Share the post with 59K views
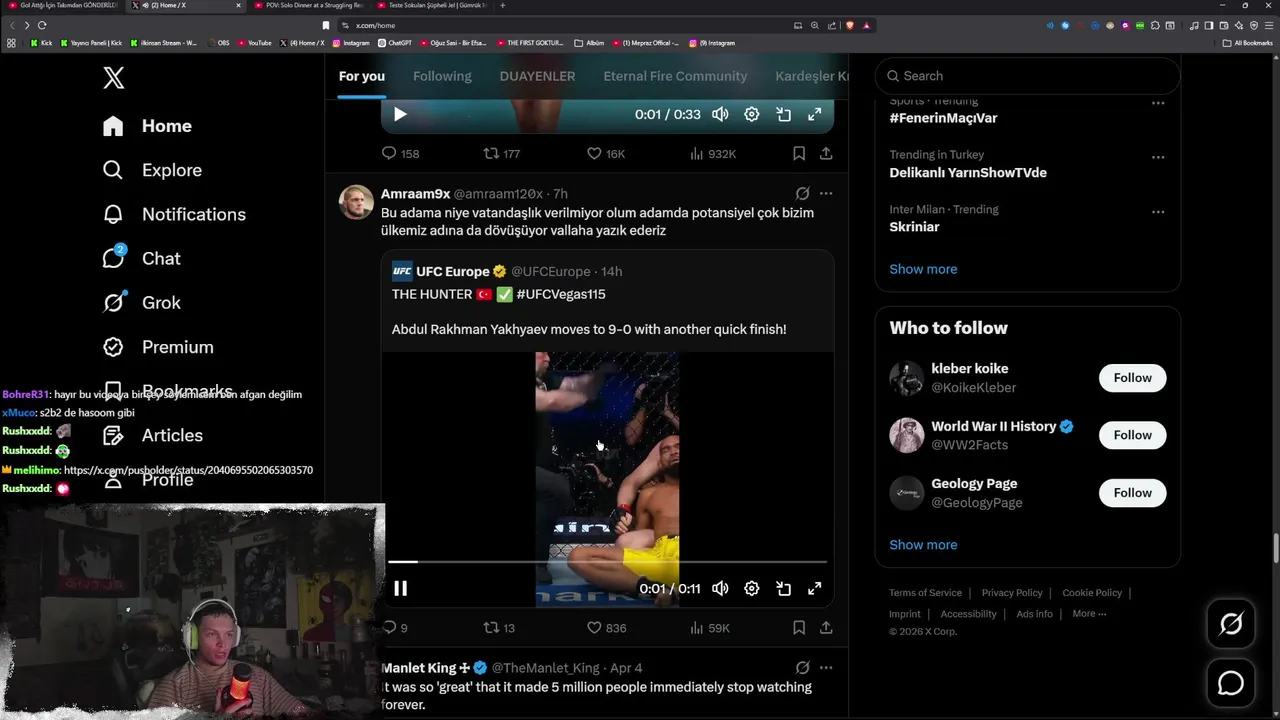This screenshot has width=1280, height=720. 826,628
